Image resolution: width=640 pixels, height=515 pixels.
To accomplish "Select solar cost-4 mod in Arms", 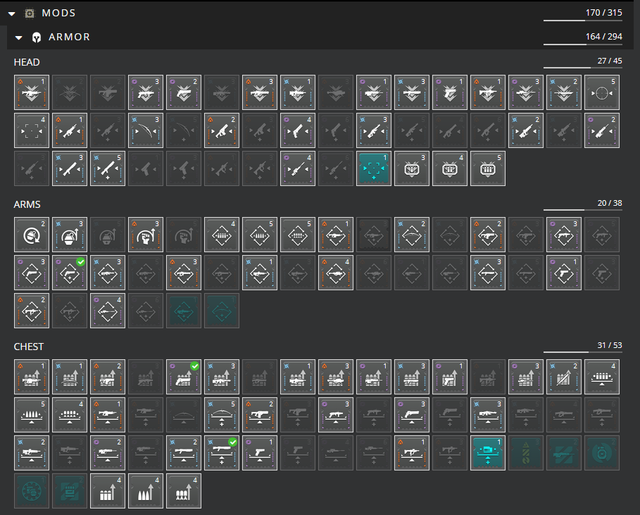I will pyautogui.click(x=336, y=272).
